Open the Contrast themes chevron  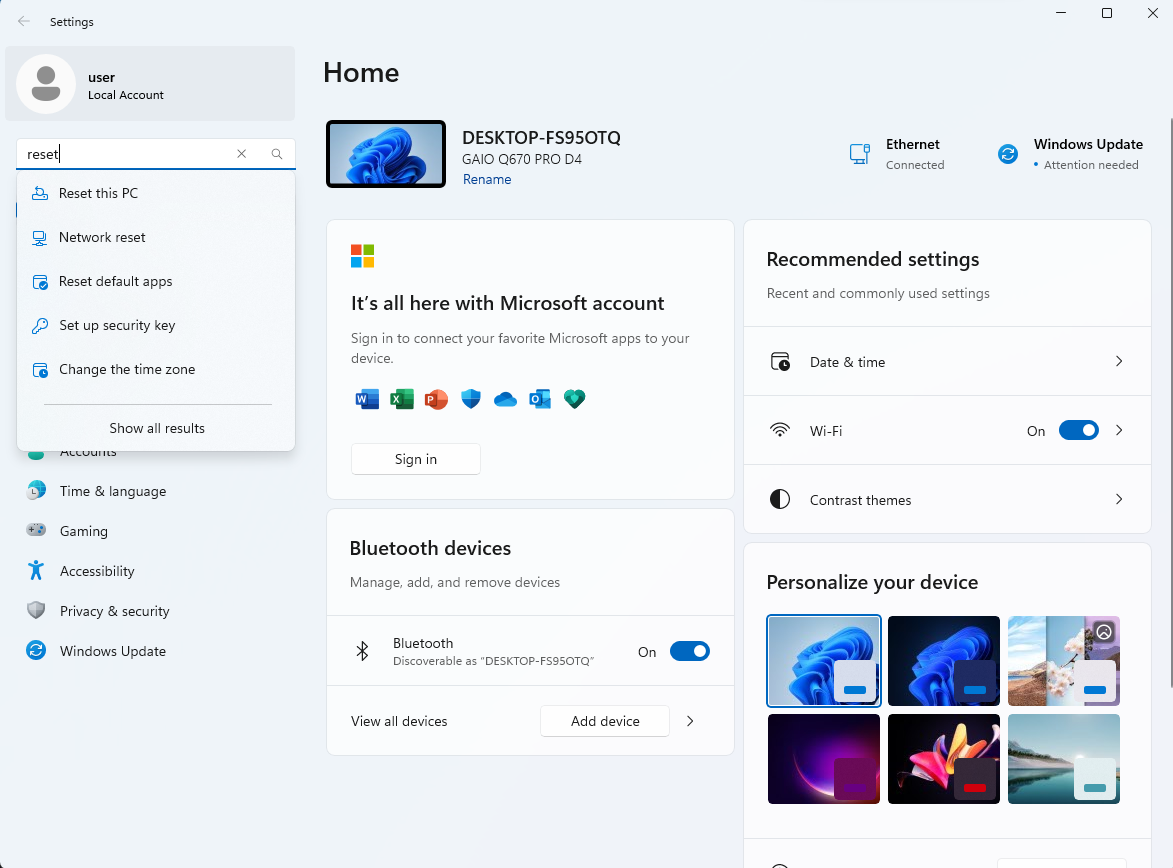[x=1119, y=500]
